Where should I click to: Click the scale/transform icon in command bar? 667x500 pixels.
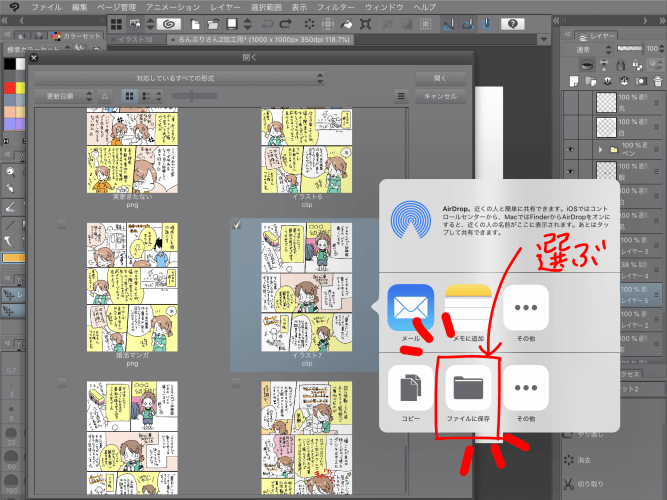coord(365,24)
